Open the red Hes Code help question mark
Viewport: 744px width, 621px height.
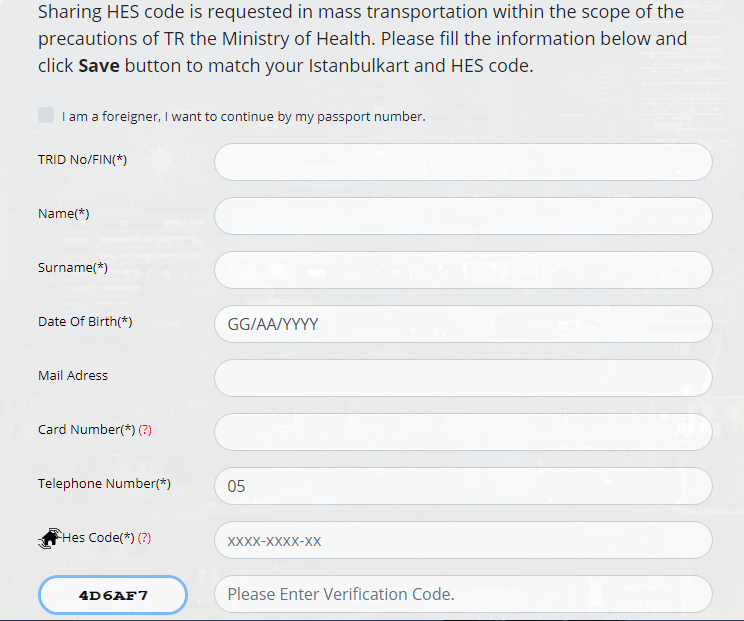[x=144, y=538]
